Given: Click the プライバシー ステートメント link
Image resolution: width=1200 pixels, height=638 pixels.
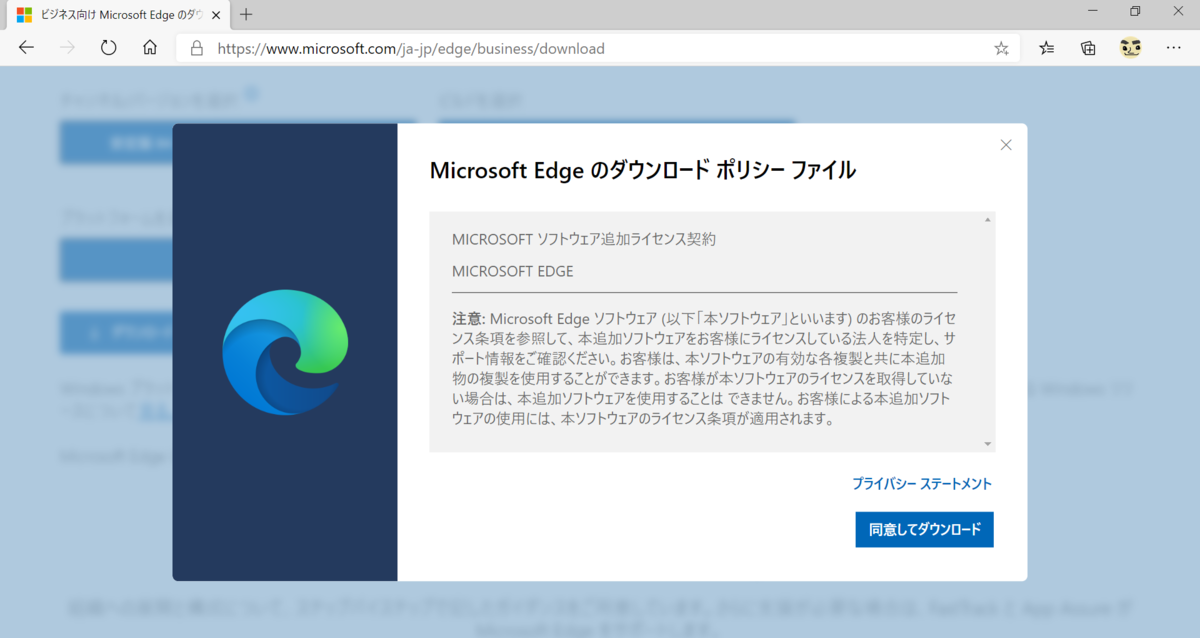Looking at the screenshot, I should click(922, 484).
